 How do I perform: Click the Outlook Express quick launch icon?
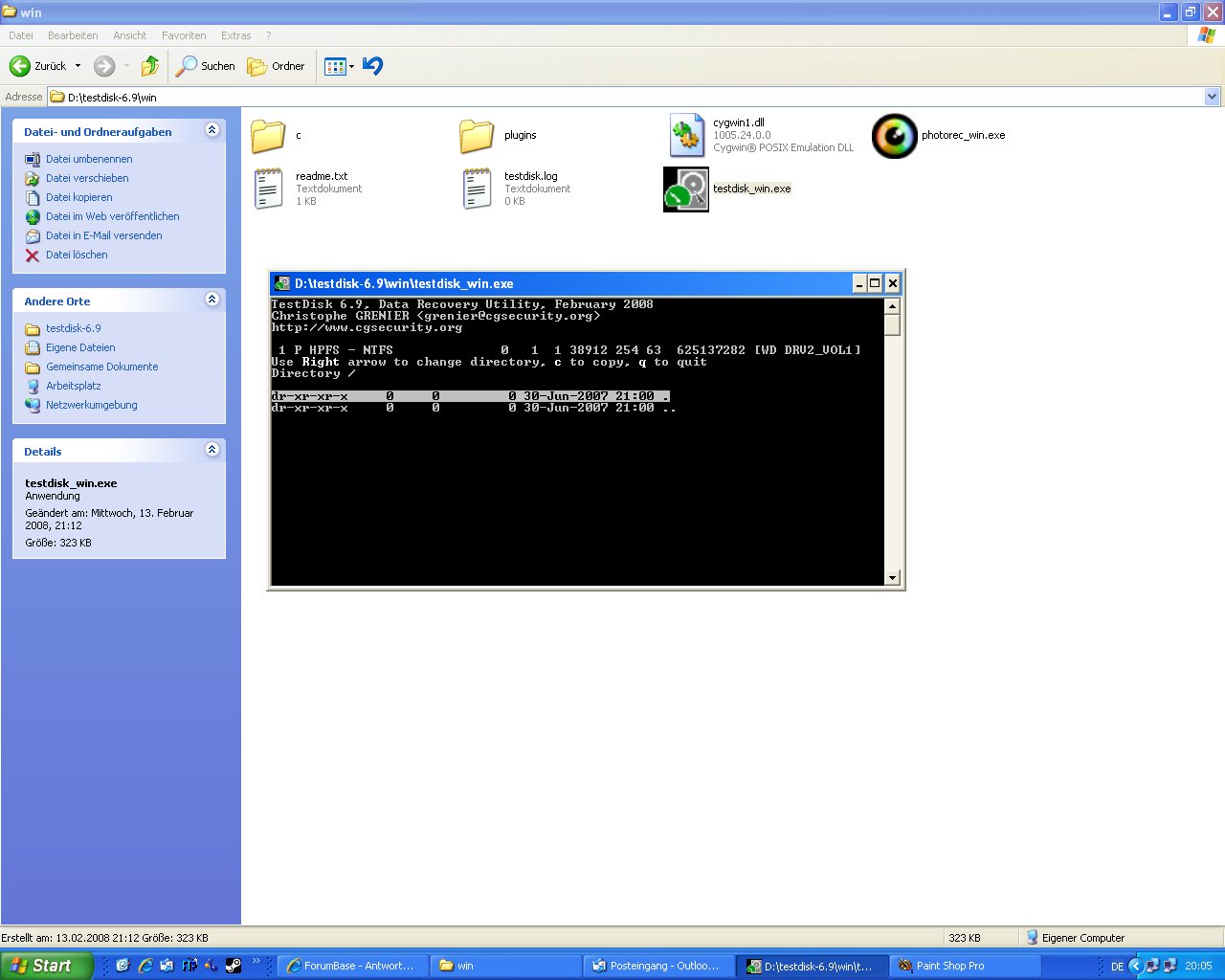click(x=167, y=966)
